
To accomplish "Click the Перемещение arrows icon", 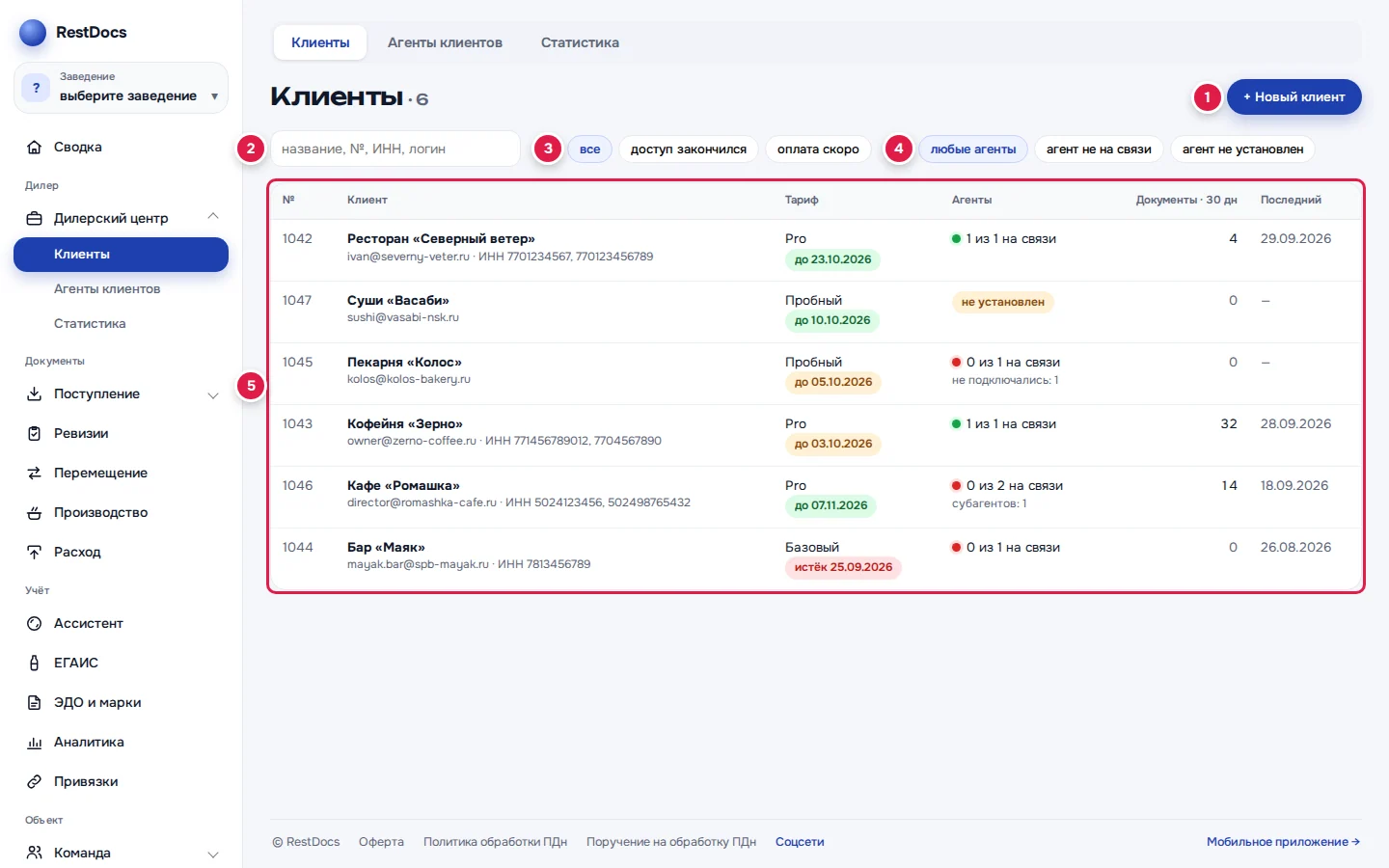I will point(35,474).
